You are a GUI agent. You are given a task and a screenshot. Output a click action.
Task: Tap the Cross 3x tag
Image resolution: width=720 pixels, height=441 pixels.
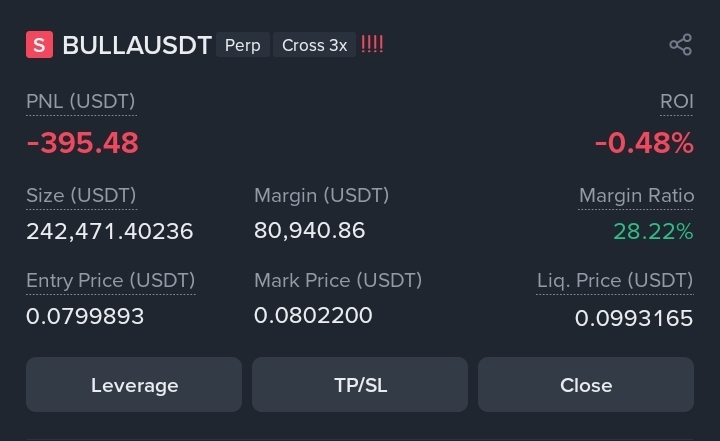(x=315, y=45)
